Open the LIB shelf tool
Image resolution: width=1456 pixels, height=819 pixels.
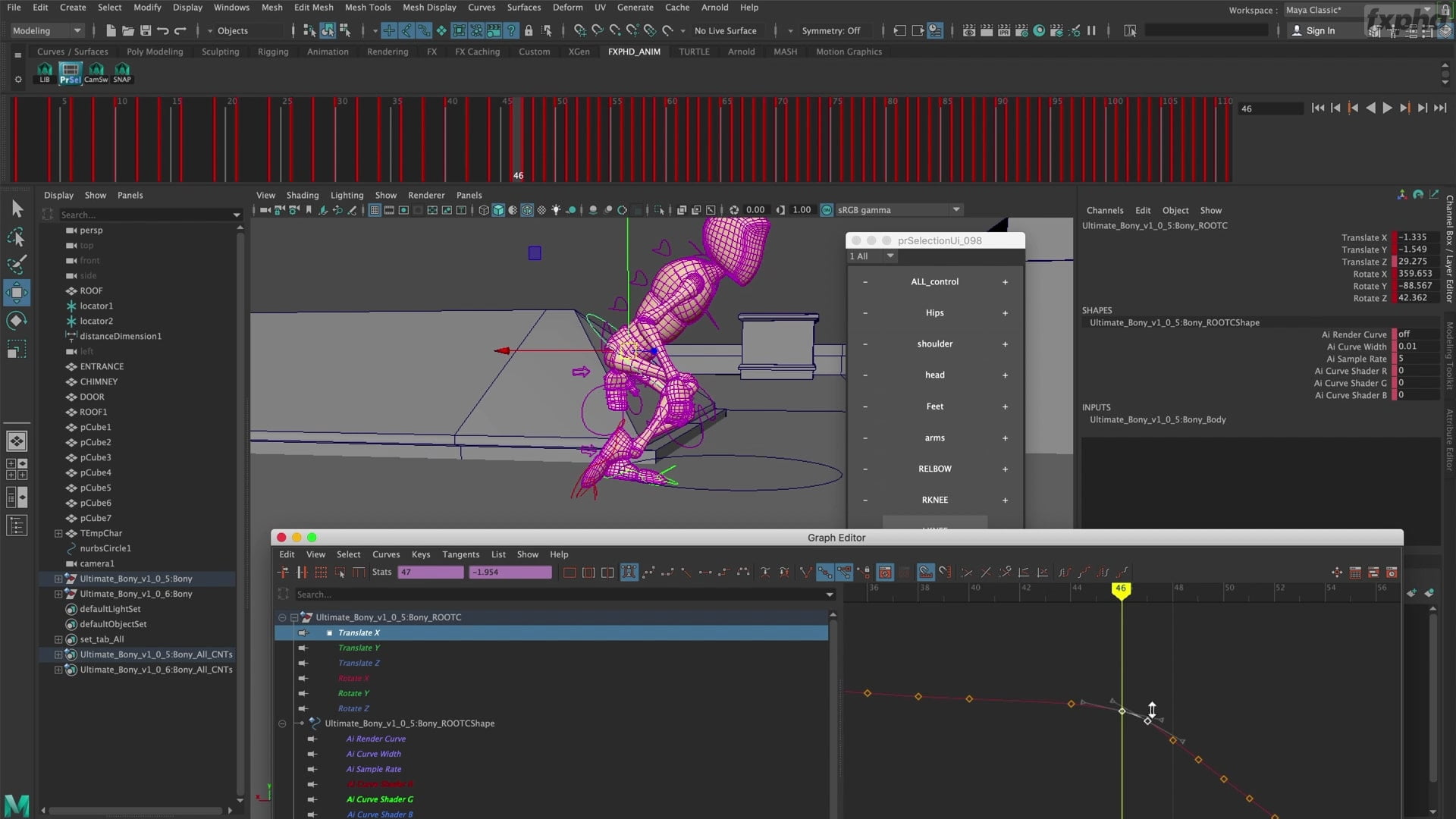pos(44,73)
